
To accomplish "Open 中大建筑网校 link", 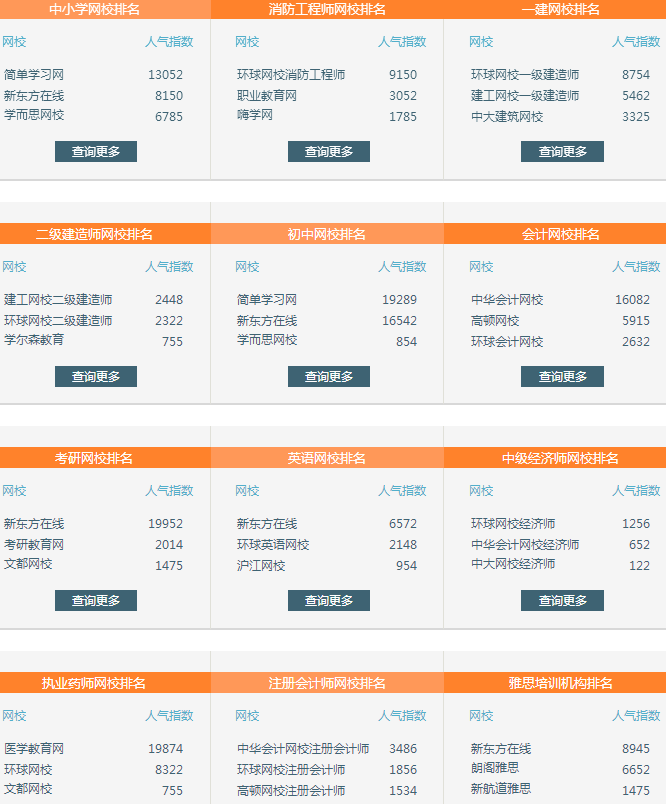I will coord(507,117).
